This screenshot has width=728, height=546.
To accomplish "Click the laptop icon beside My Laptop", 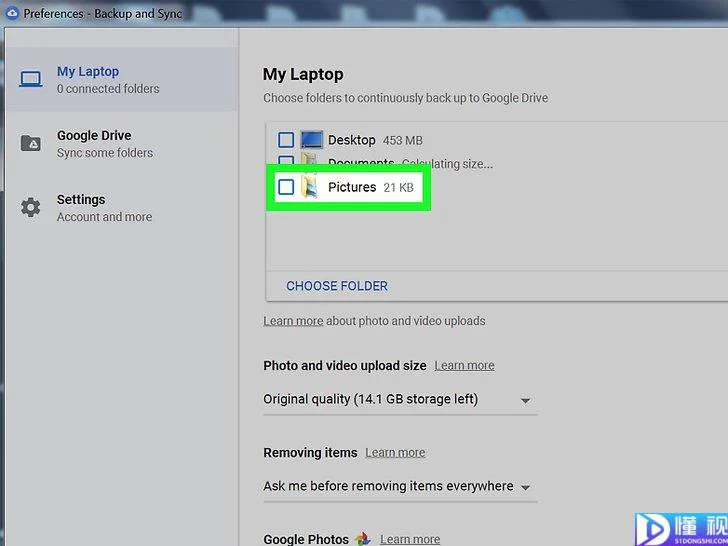I will tap(31, 79).
